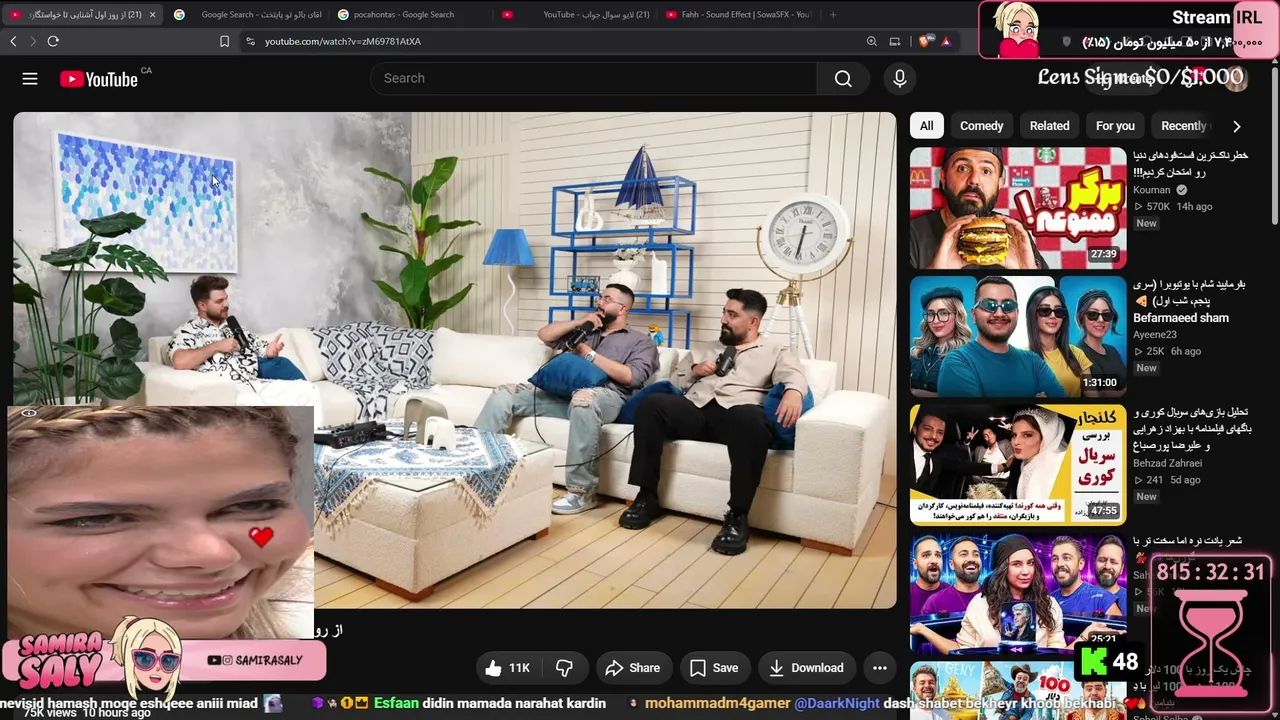Bookmark this page in address bar

(224, 41)
